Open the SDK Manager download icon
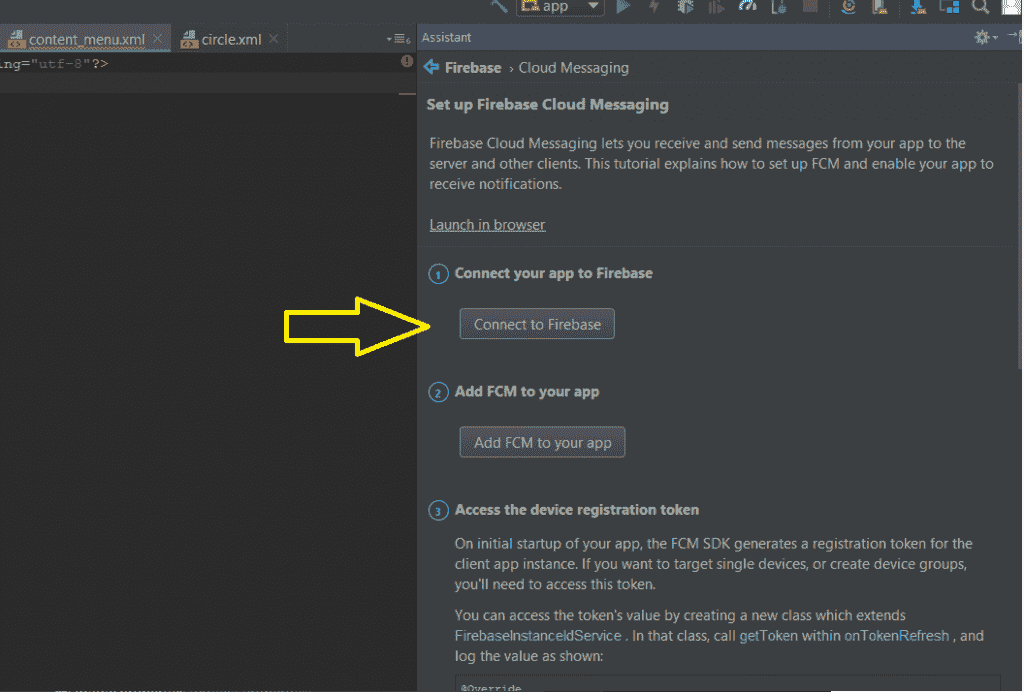Viewport: 1024px width, 692px height. pos(918,7)
